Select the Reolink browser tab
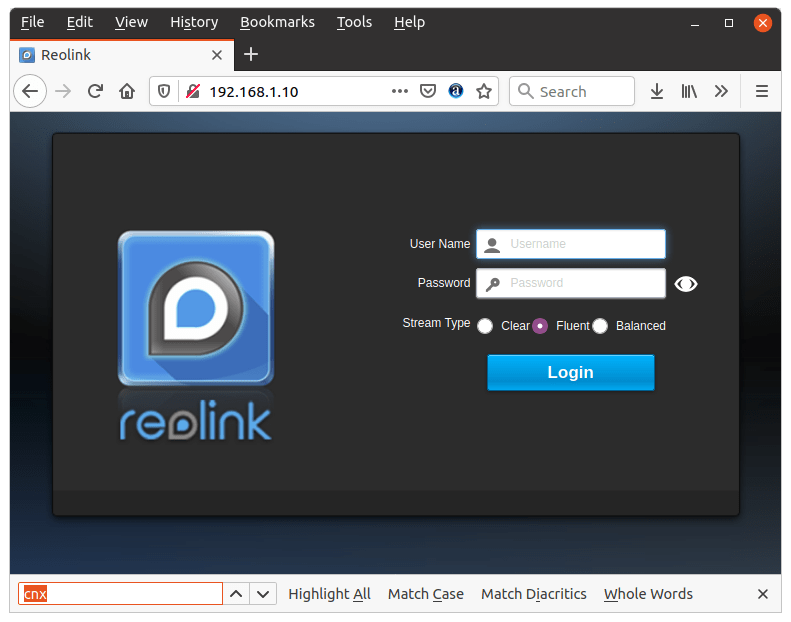The height and width of the screenshot is (622, 791). point(122,54)
